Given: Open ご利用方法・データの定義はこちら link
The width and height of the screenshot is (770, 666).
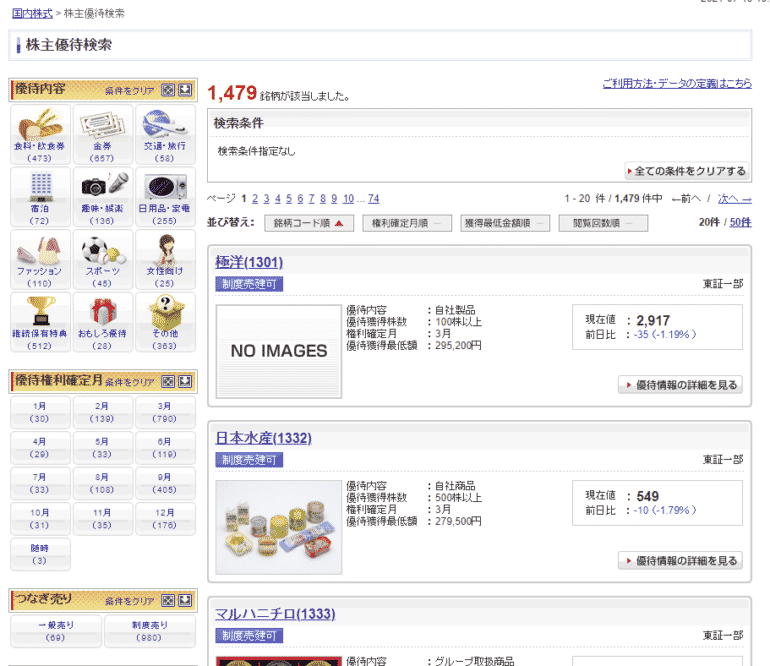Looking at the screenshot, I should pyautogui.click(x=677, y=83).
